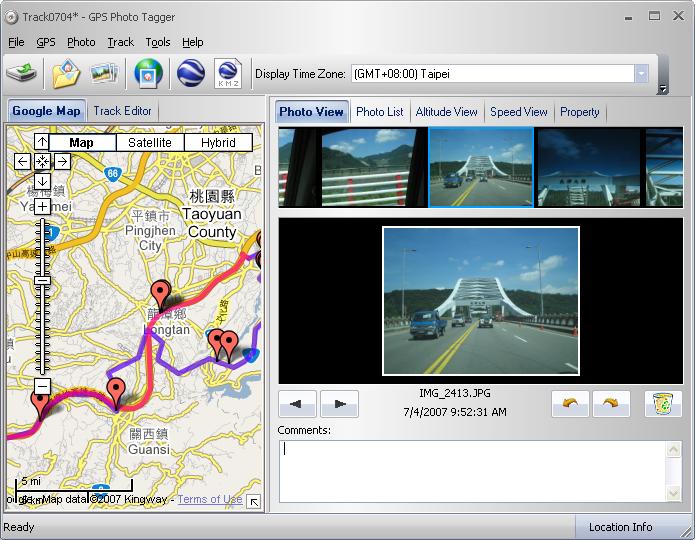Open the Display Time Zone dropdown arrow
Viewport: 695px width, 540px height.
(x=641, y=74)
